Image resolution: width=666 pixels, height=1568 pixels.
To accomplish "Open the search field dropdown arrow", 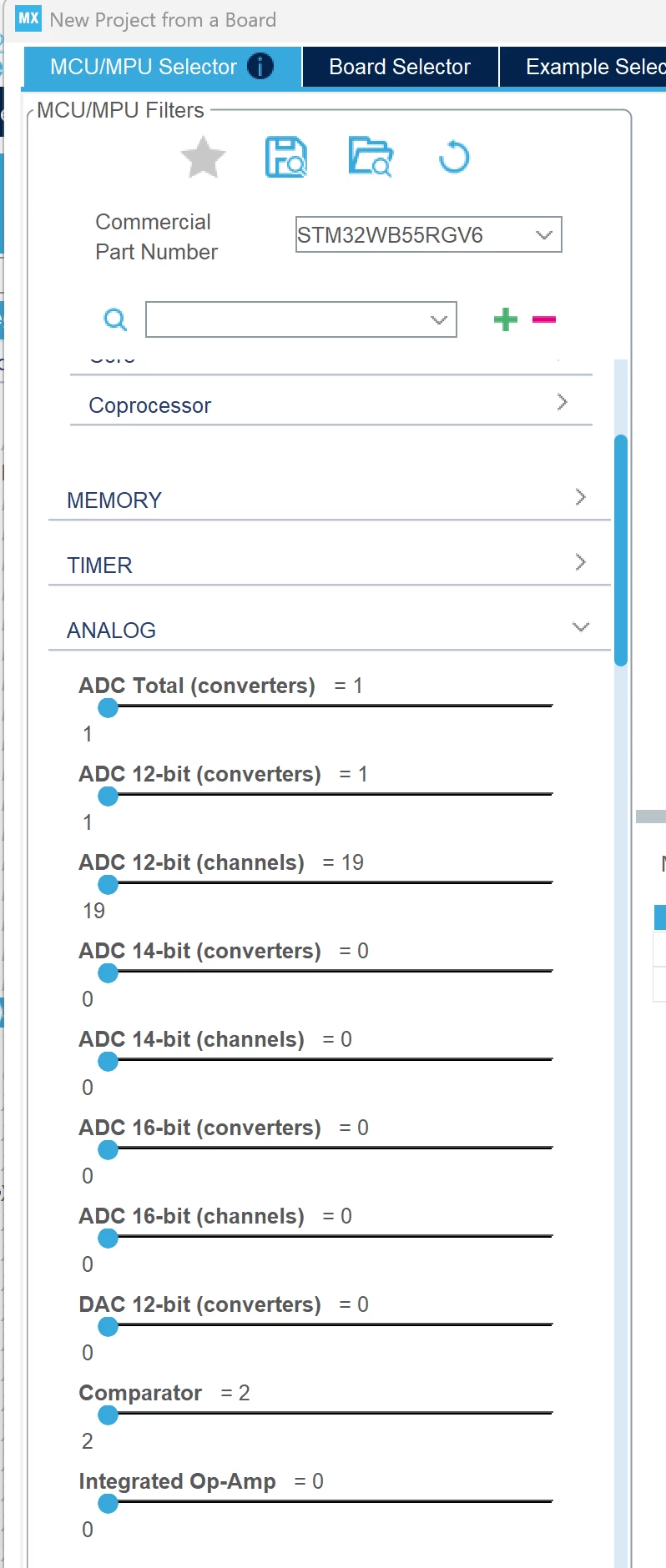I will pos(439,320).
